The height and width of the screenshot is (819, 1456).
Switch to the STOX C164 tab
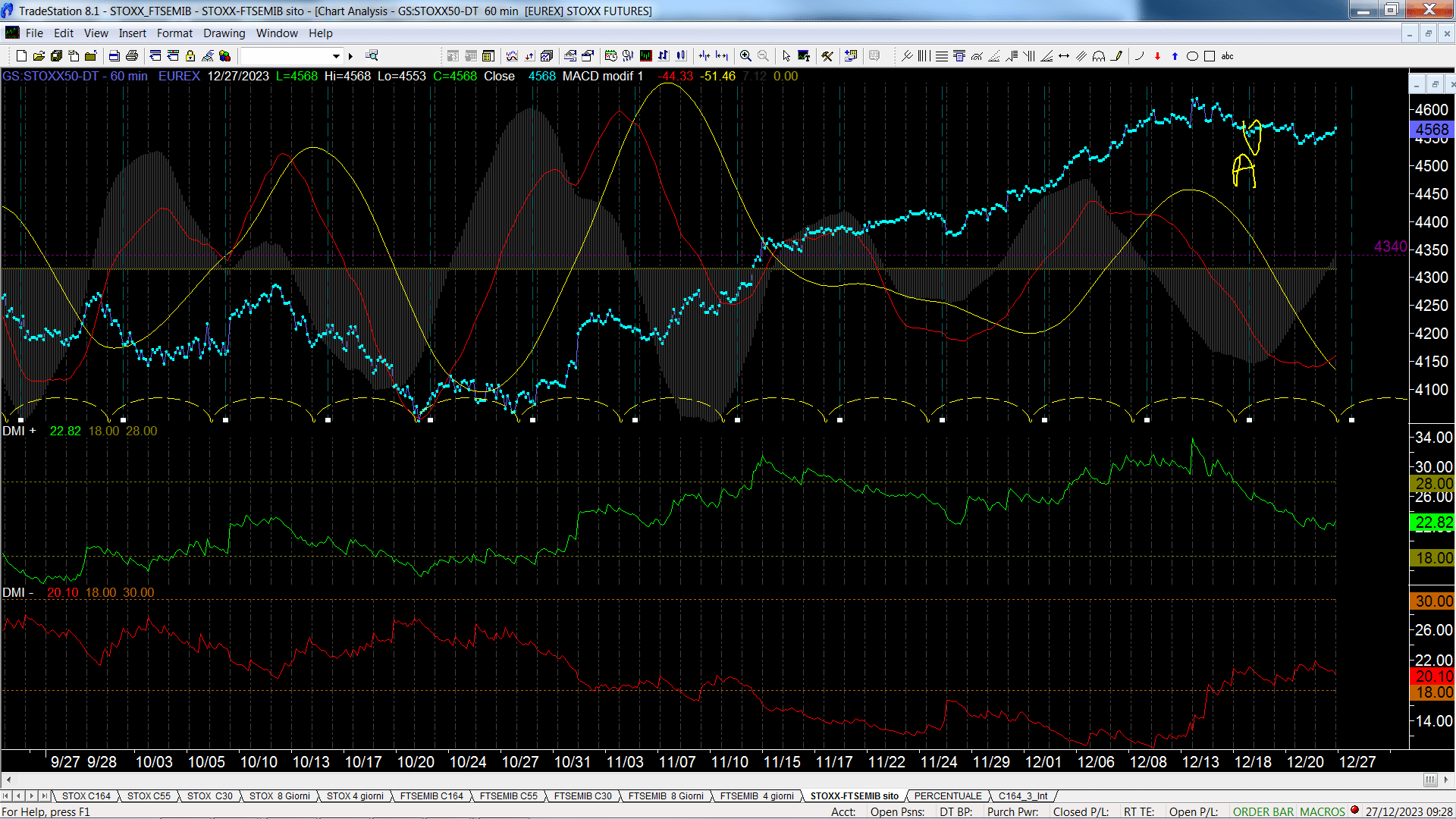point(86,796)
